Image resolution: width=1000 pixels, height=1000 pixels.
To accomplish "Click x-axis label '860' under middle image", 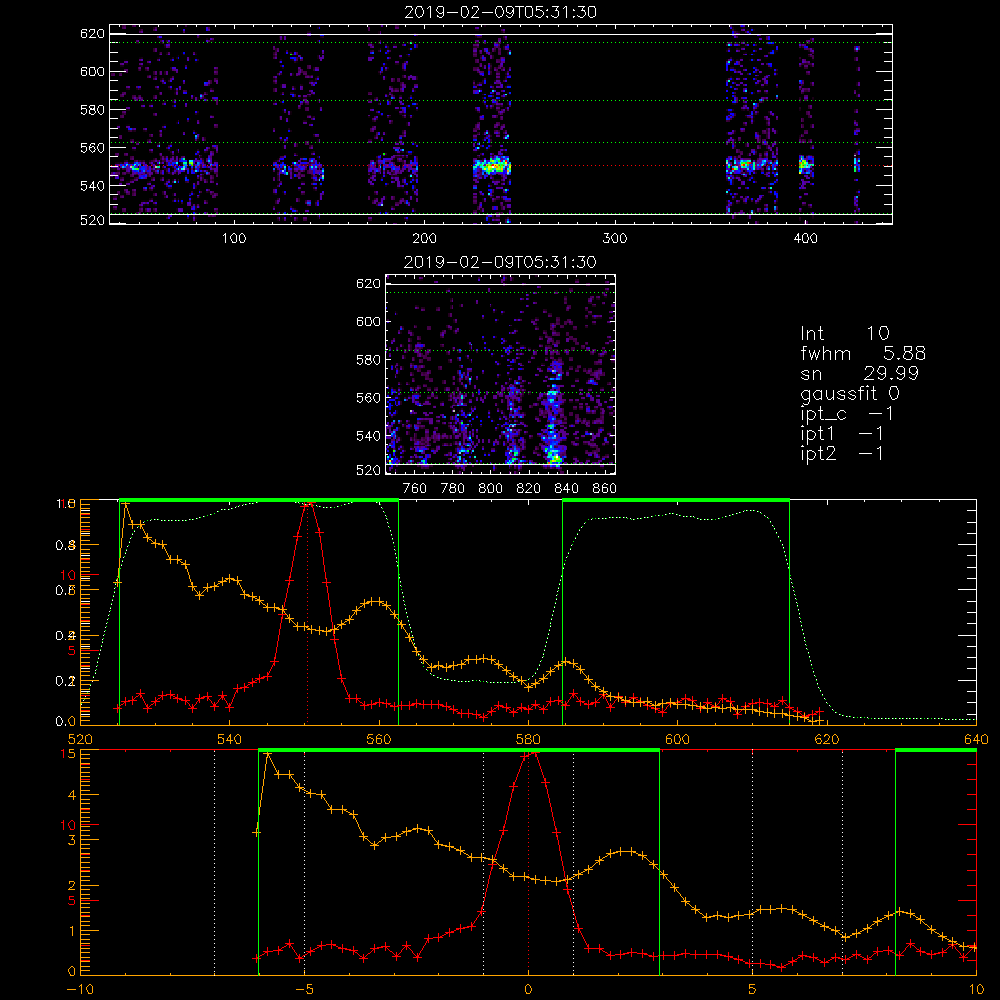I will 605,489.
